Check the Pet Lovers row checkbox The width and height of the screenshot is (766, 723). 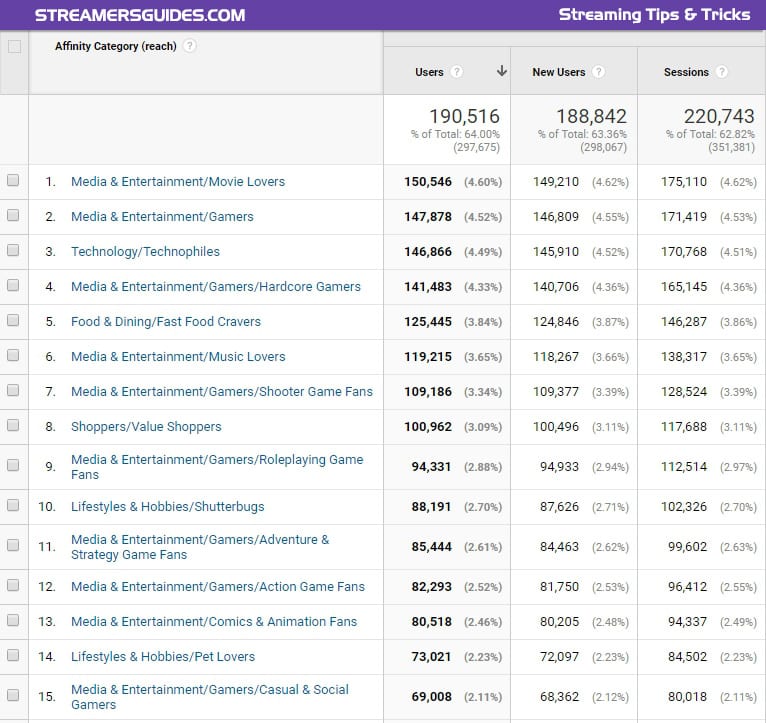click(13, 655)
